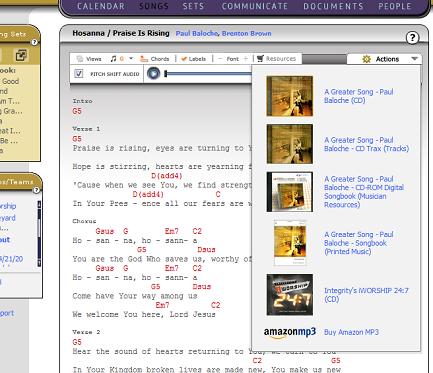Viewport: 433px width, 373px height.
Task: Click the audio progress slider handle
Action: coord(166,73)
